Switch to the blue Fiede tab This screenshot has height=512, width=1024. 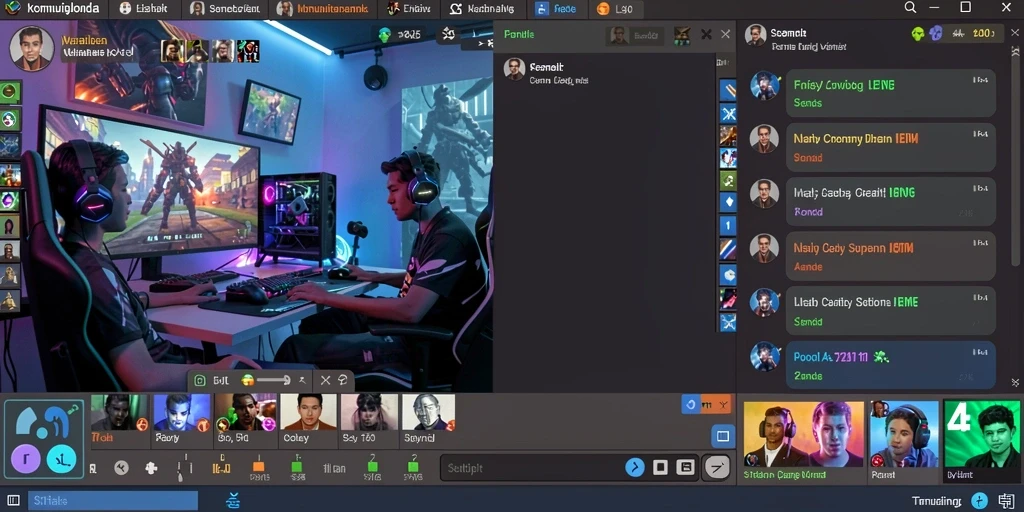tap(556, 8)
